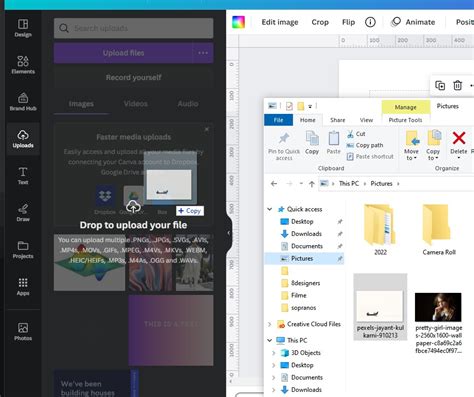This screenshot has height=397, width=474.
Task: Click the trash delete icon above canvas
Action: pos(458,85)
